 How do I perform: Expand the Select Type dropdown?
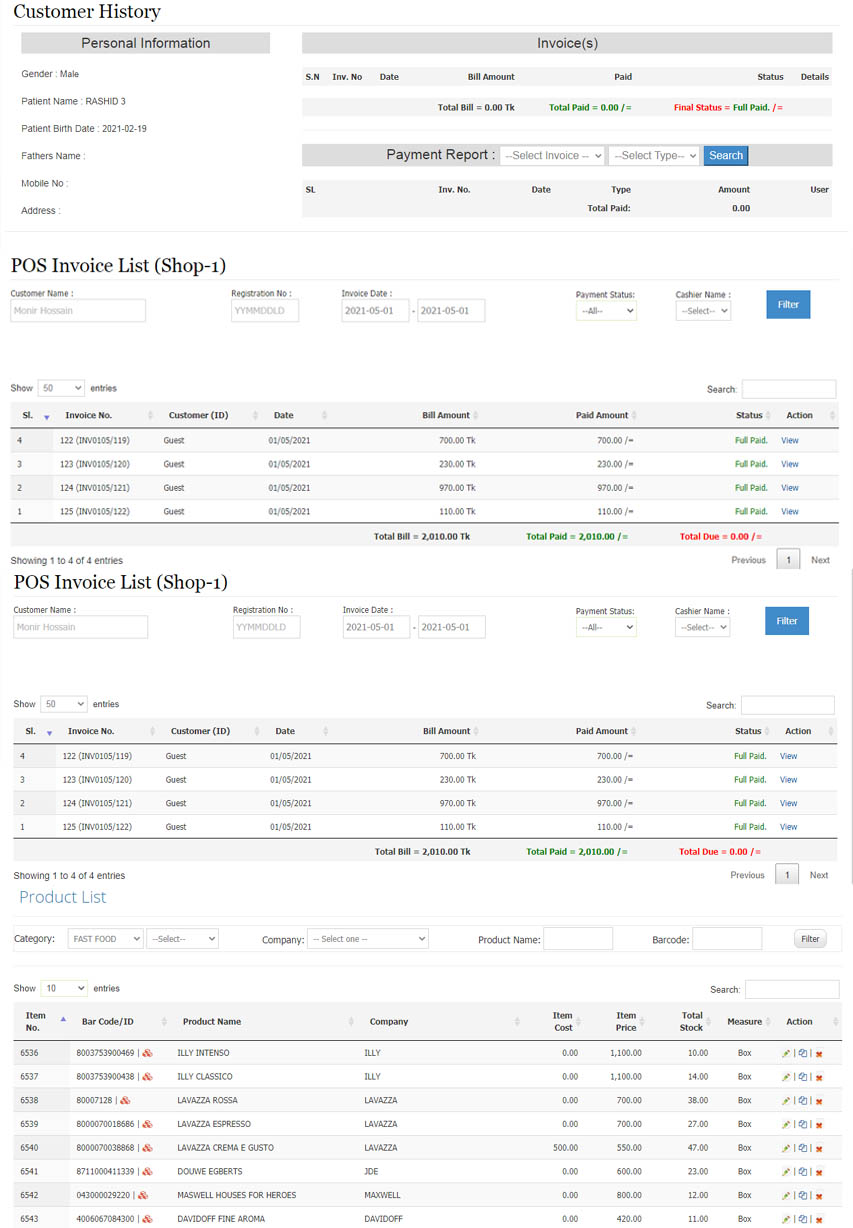coord(653,156)
